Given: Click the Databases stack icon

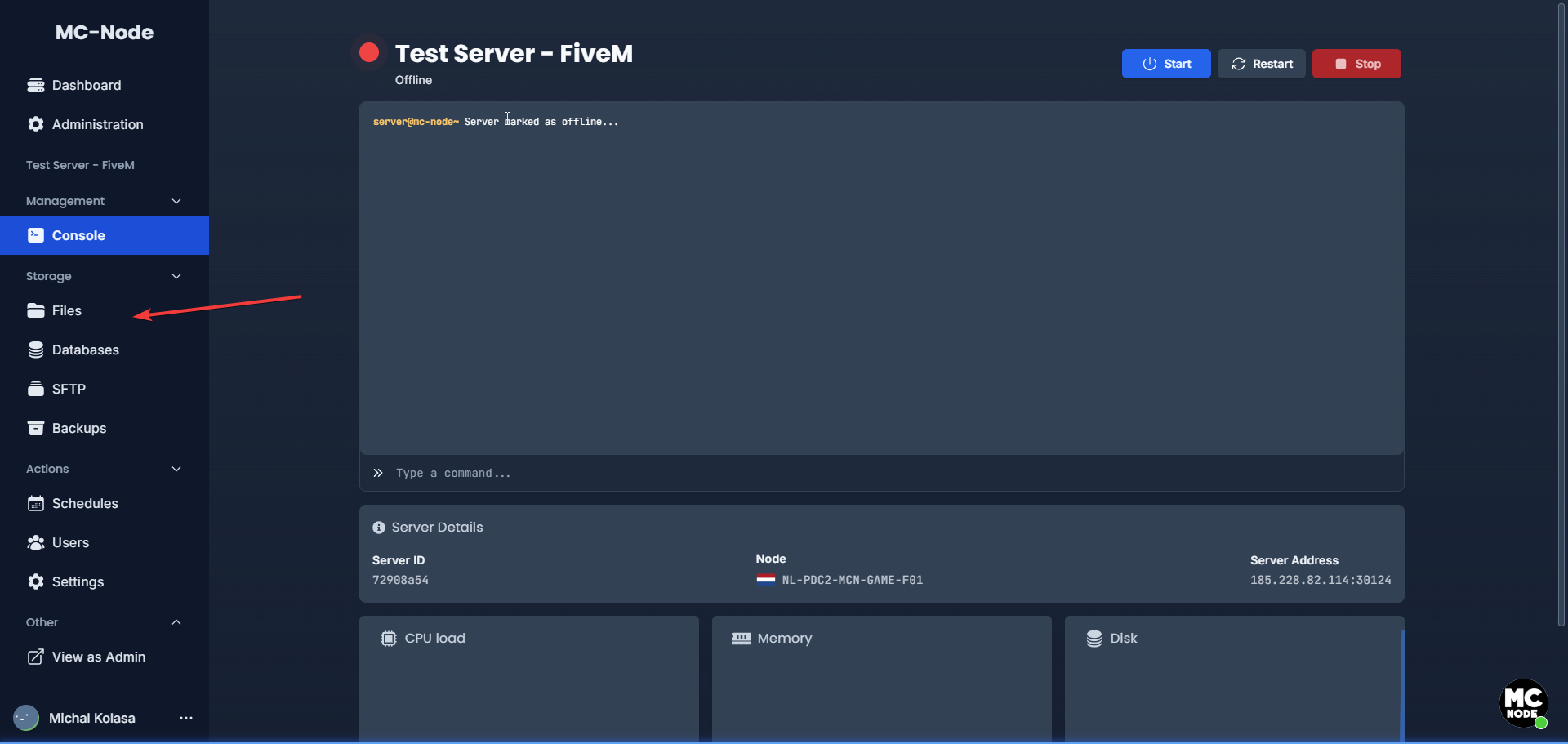Looking at the screenshot, I should coord(36,350).
